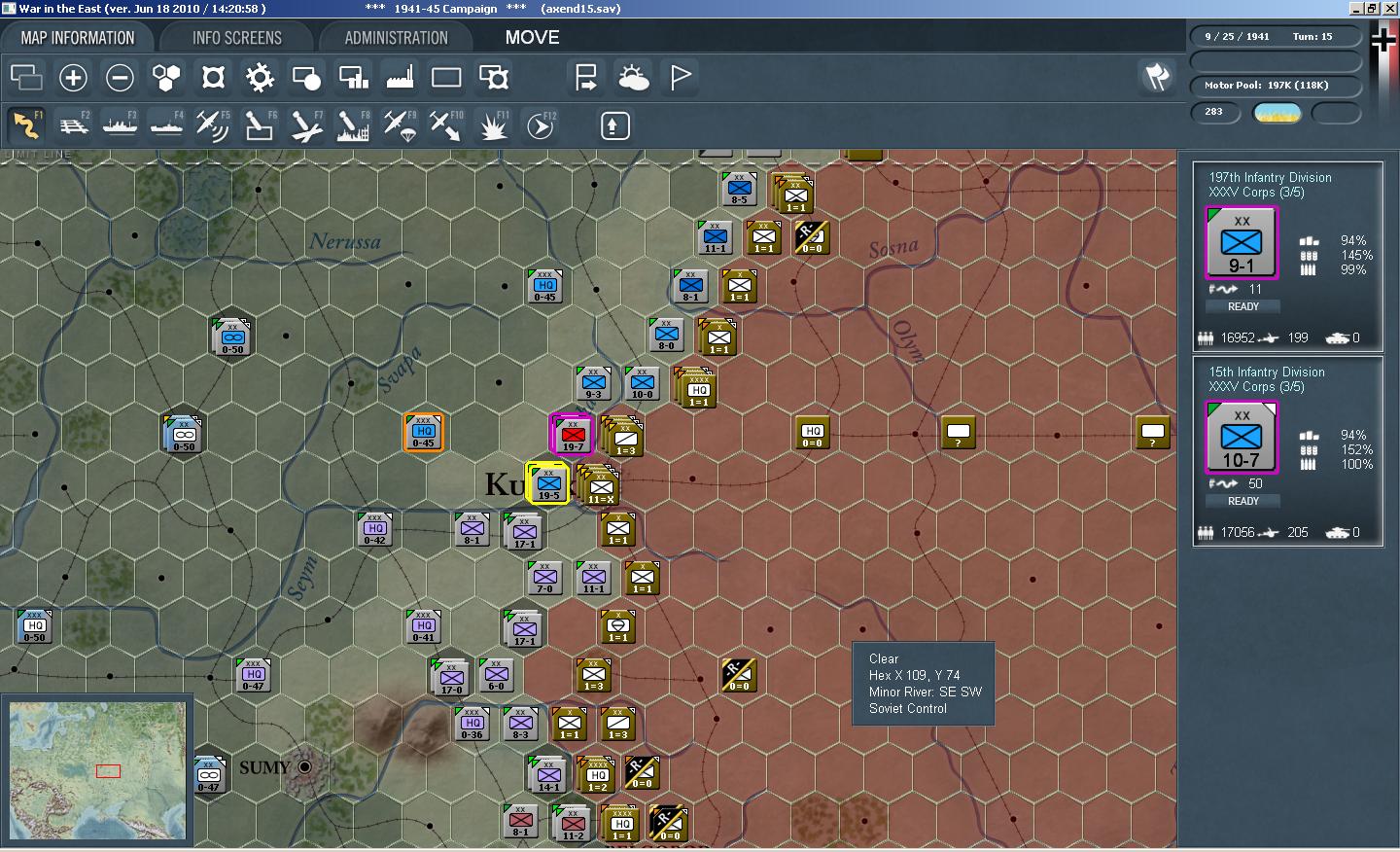
Task: Select the 9-3 German infantry counter
Action: click(593, 384)
